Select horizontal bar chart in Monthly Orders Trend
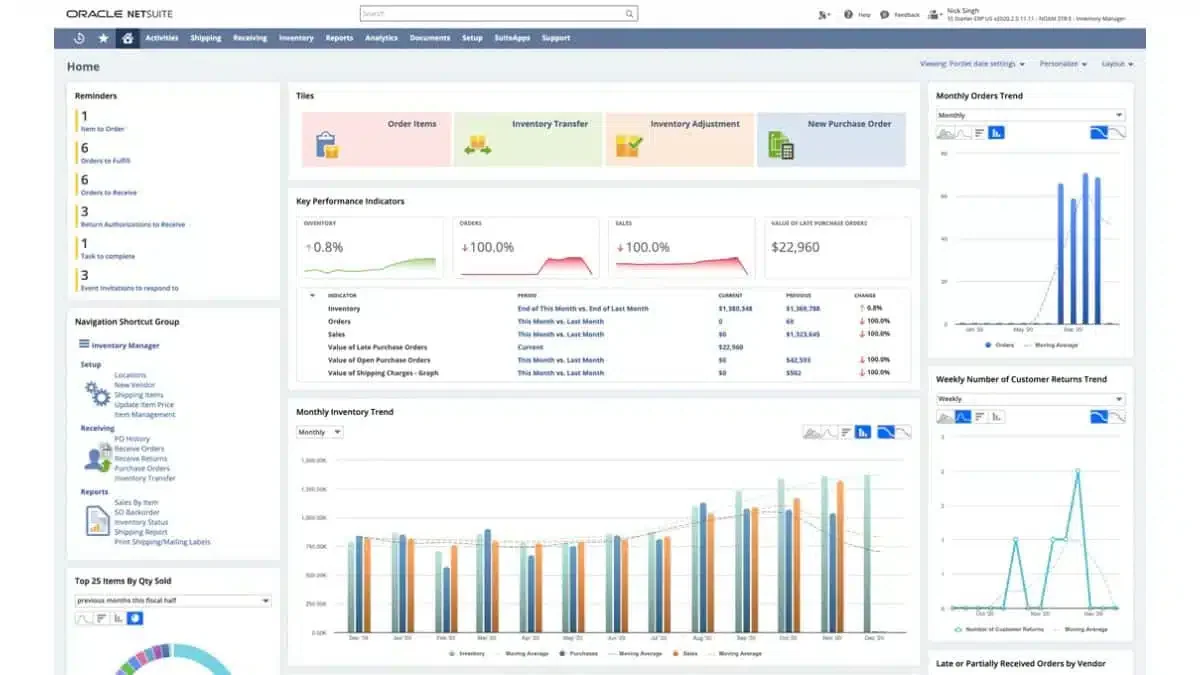The height and width of the screenshot is (675, 1200). click(979, 132)
